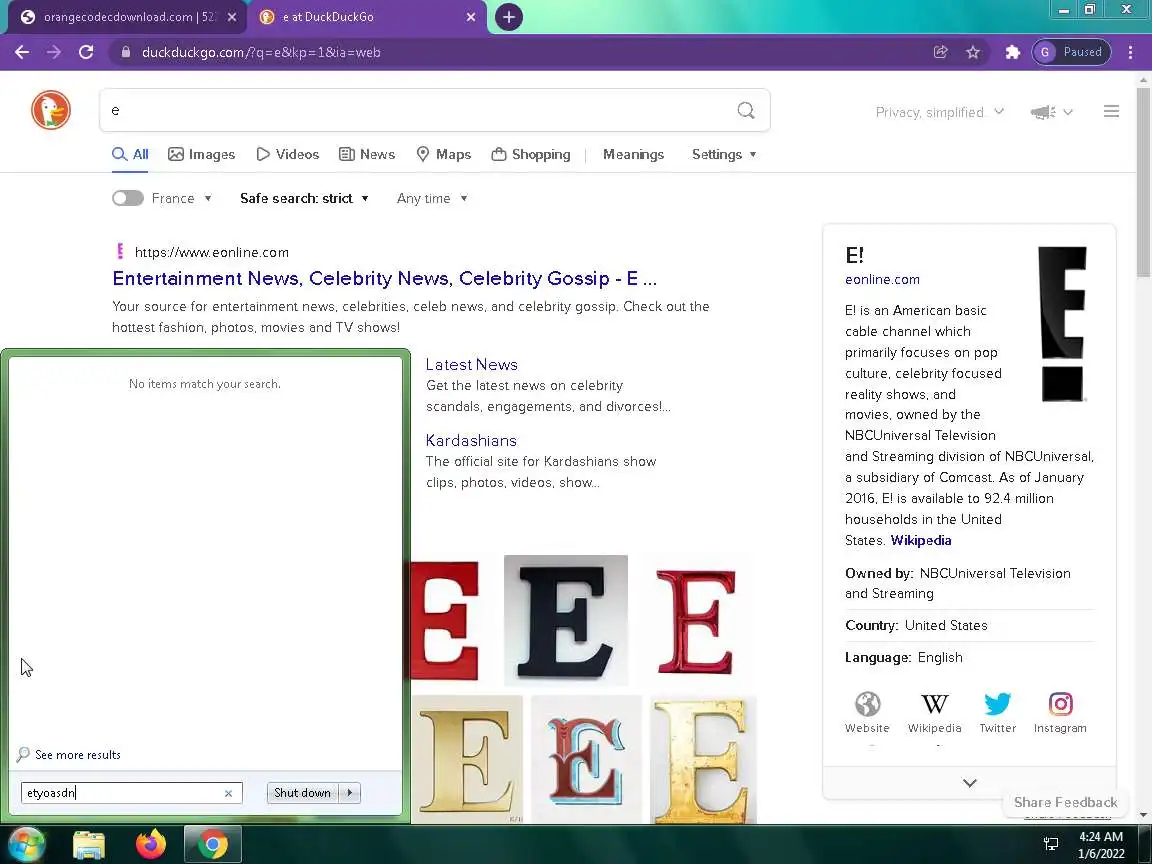
Task: Open the Instagram icon in the E! panel
Action: tap(1060, 712)
